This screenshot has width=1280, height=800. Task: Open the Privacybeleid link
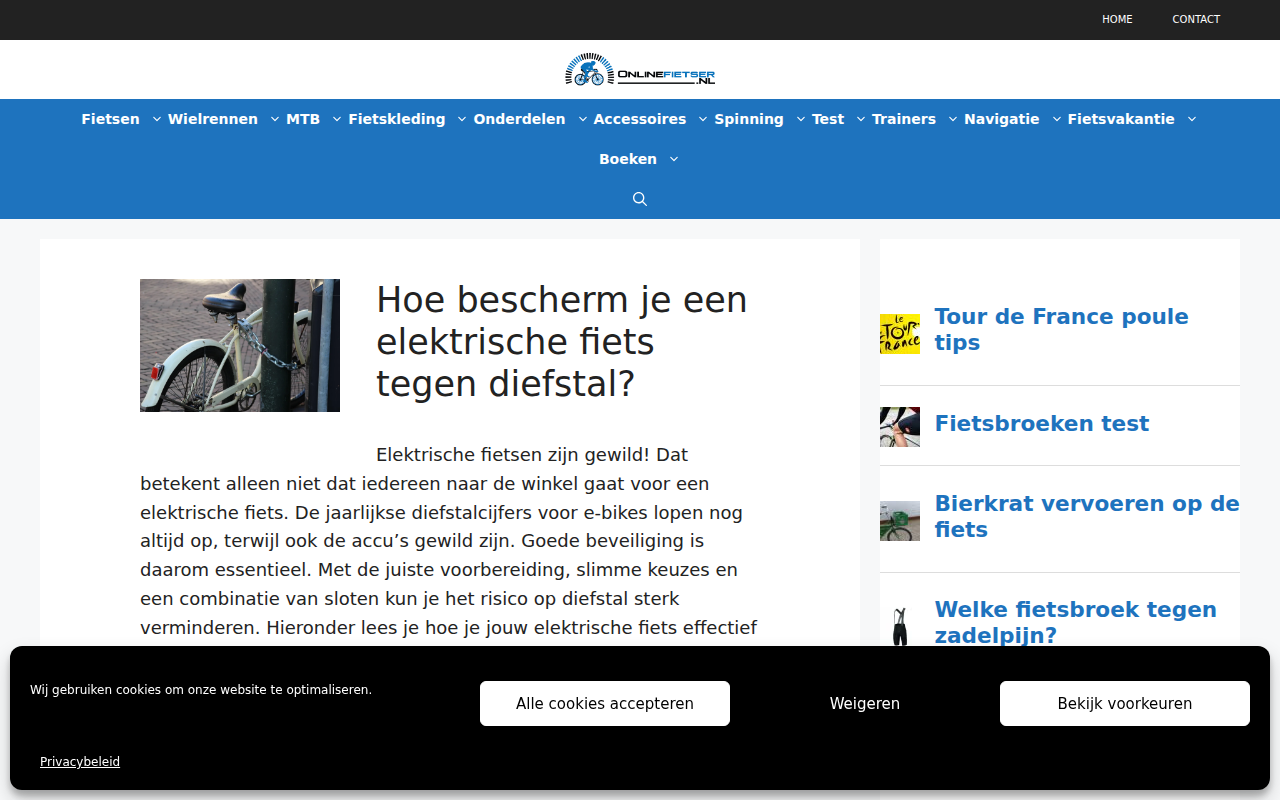coord(80,762)
